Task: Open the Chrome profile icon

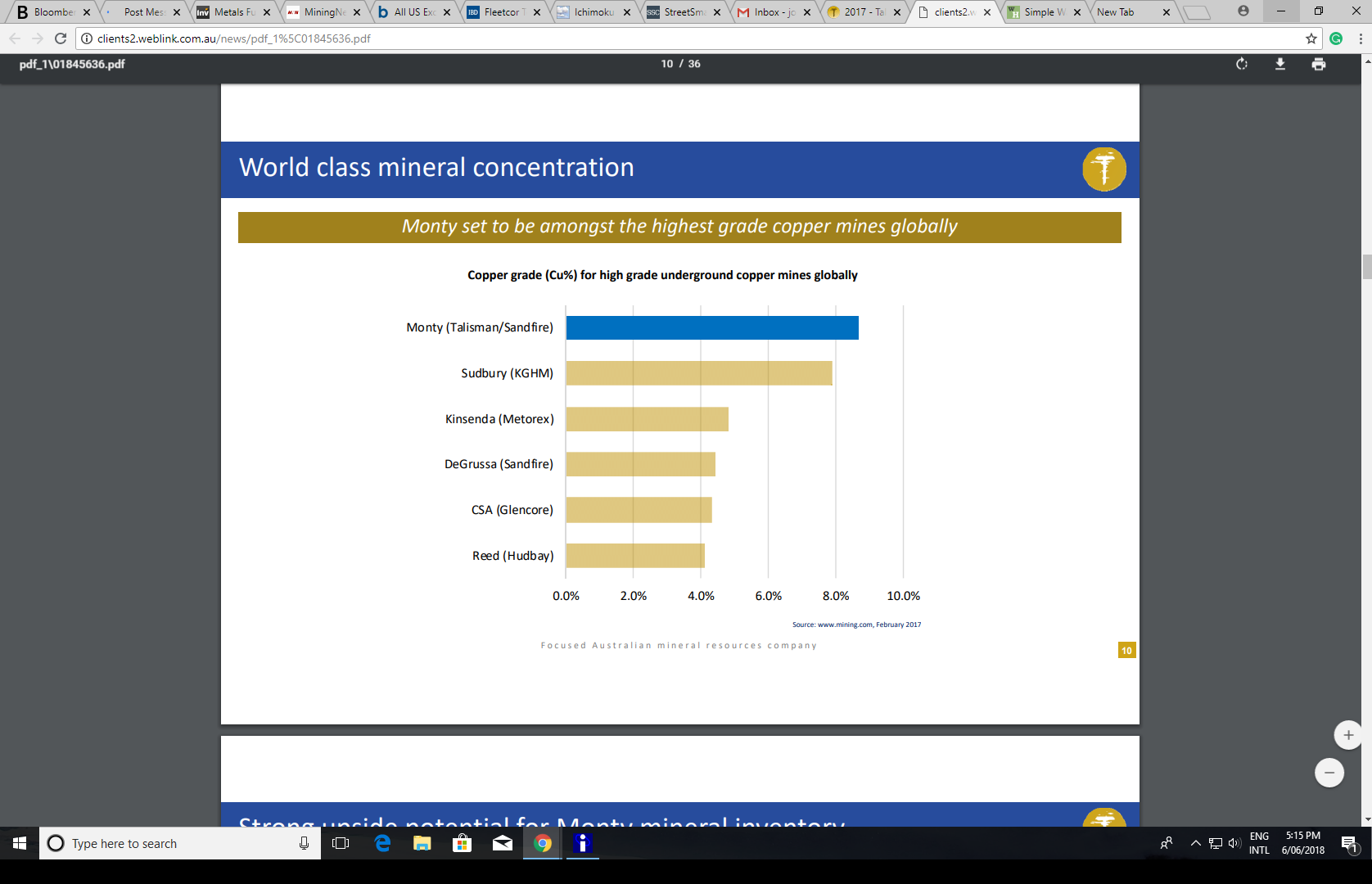Action: coord(1243,11)
